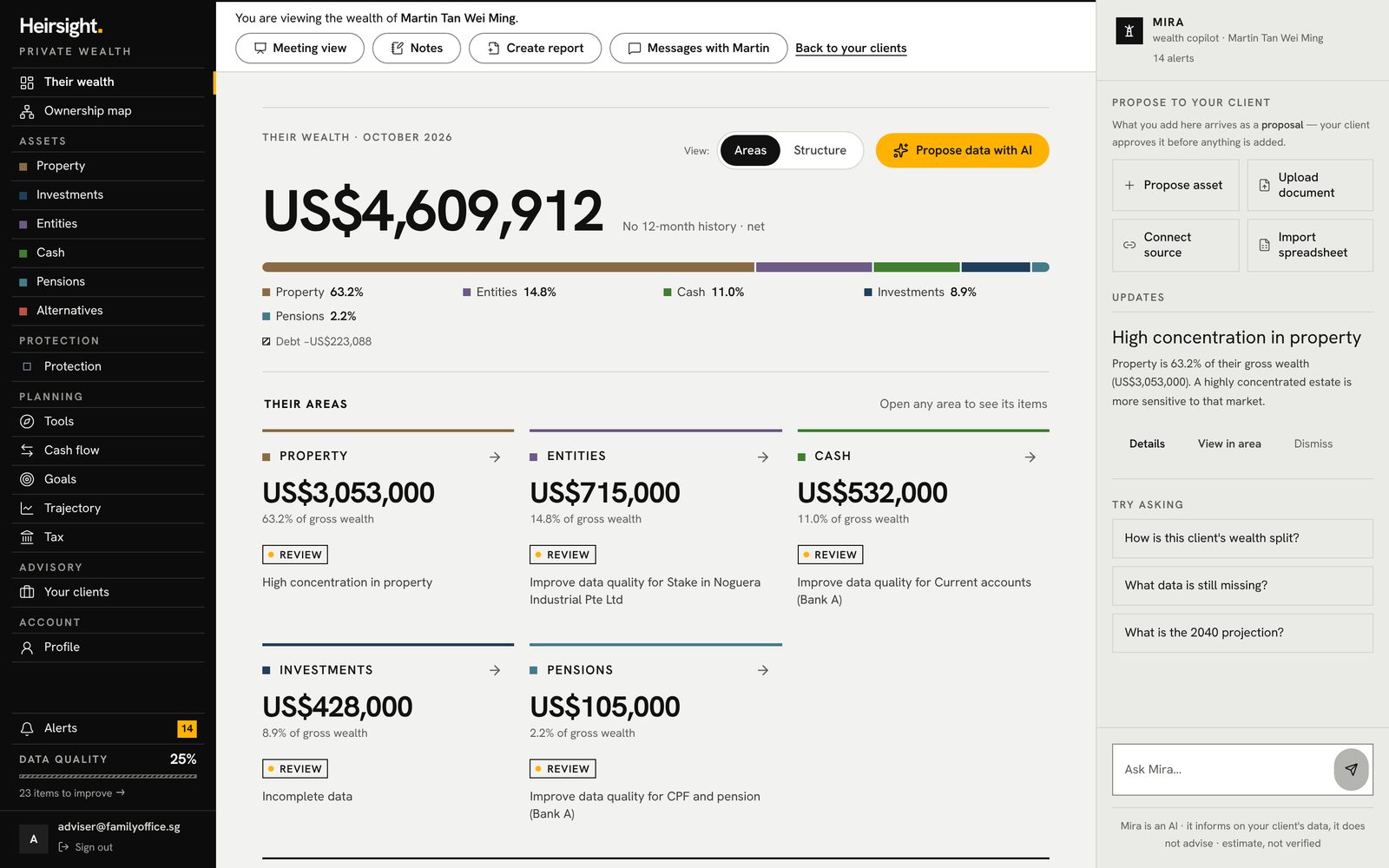Image resolution: width=1389 pixels, height=868 pixels.
Task: Ask about the 2040 projection
Action: tap(1242, 633)
